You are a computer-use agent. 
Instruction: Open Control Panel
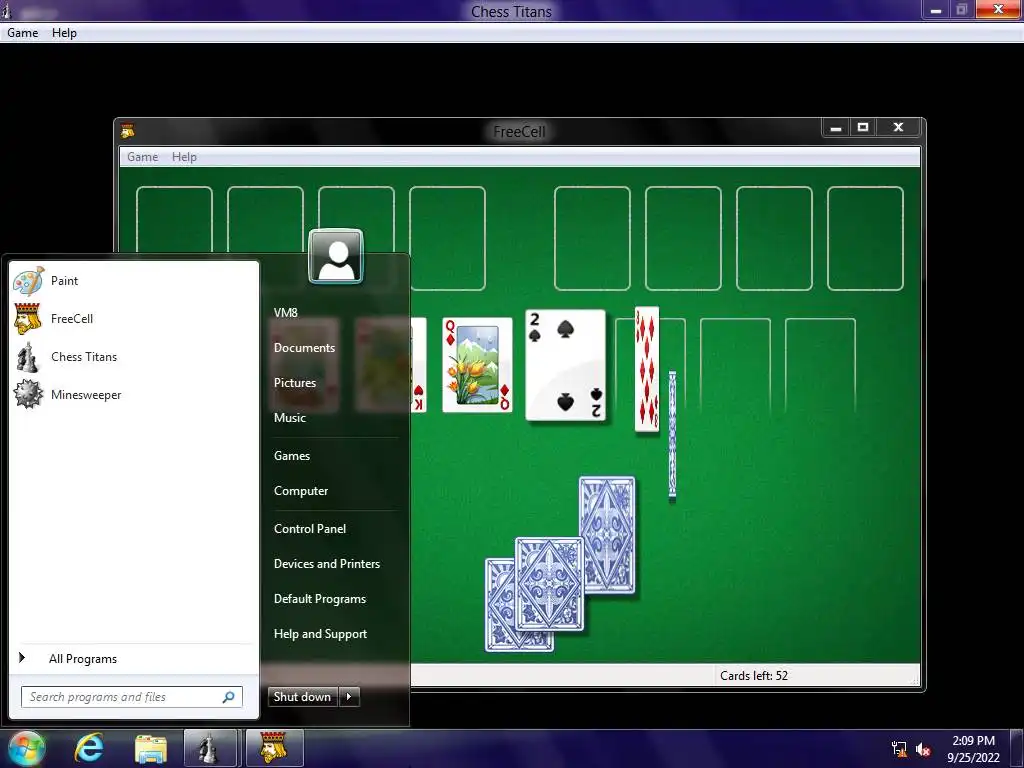(x=310, y=529)
